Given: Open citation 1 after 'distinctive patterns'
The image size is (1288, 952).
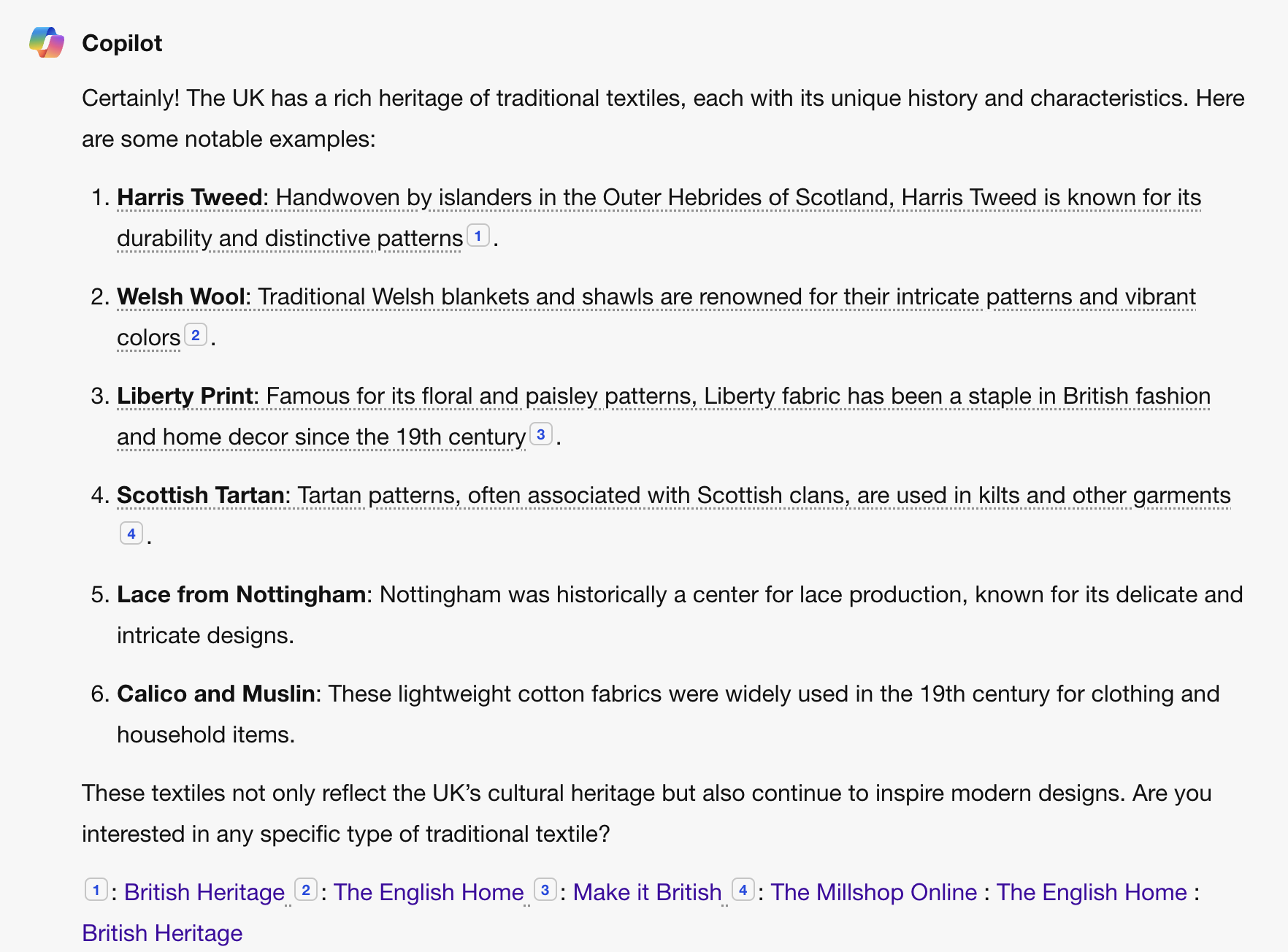Looking at the screenshot, I should pos(478,236).
